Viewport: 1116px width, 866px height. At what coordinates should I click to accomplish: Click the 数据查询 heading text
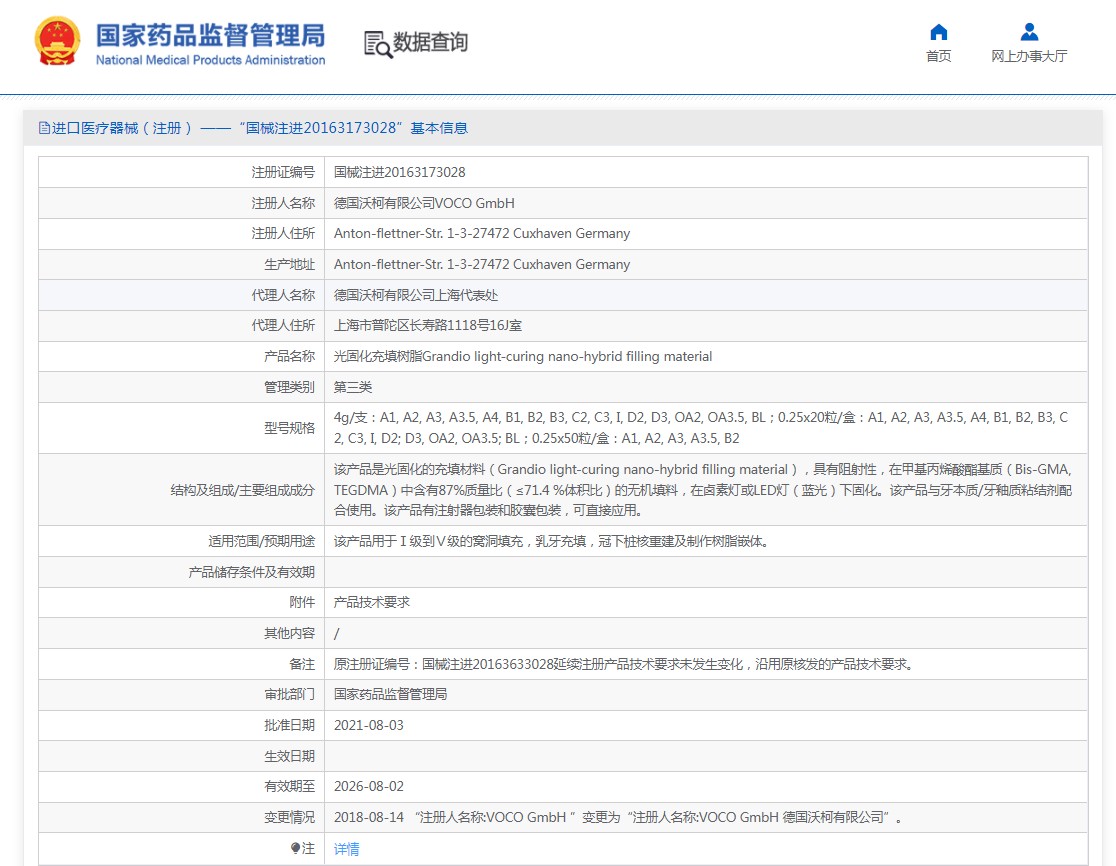[430, 42]
